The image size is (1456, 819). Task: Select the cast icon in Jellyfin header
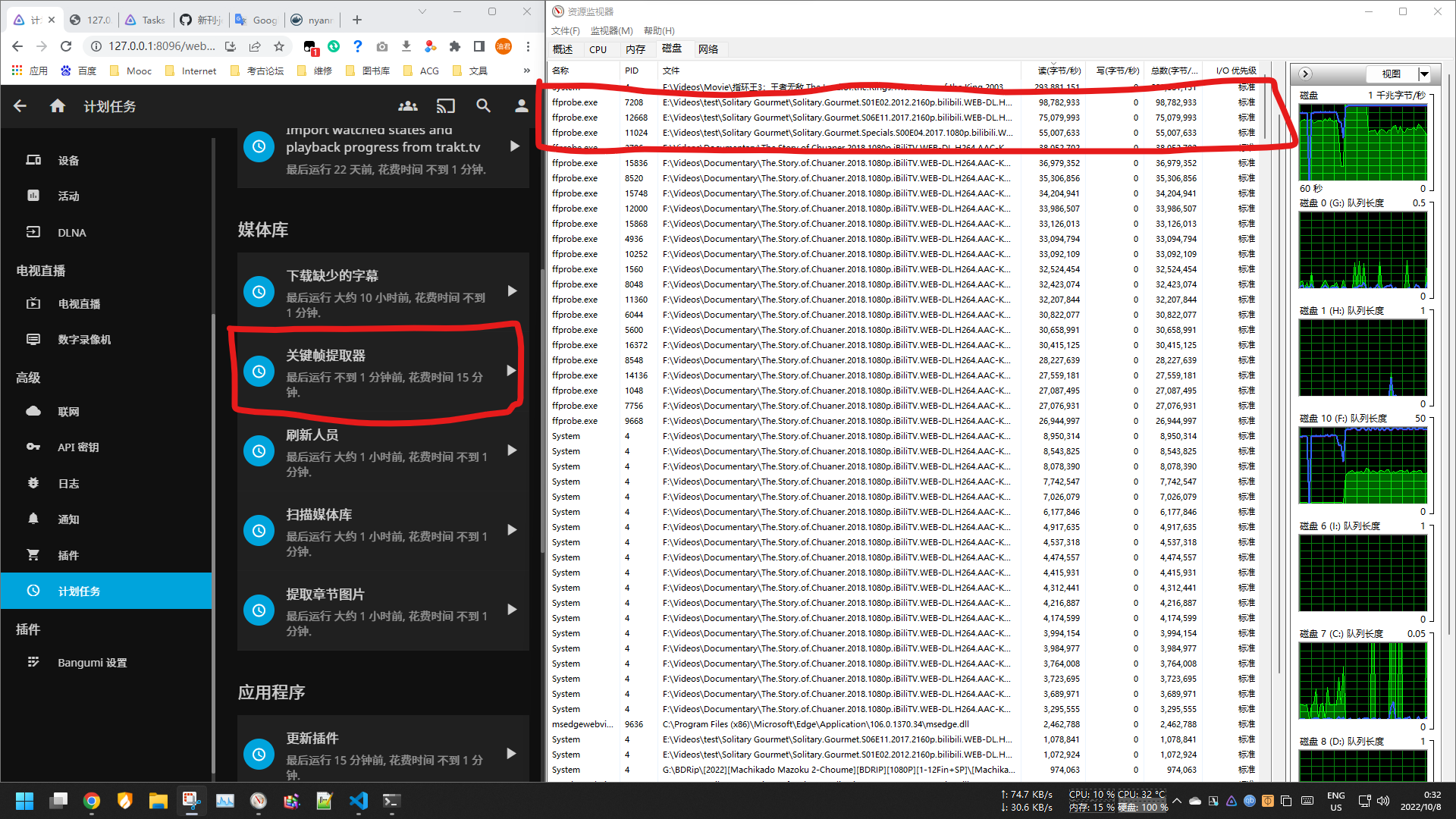[x=446, y=106]
